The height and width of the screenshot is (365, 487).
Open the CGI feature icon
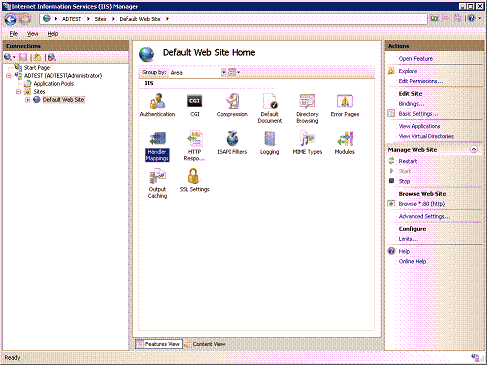pos(195,105)
